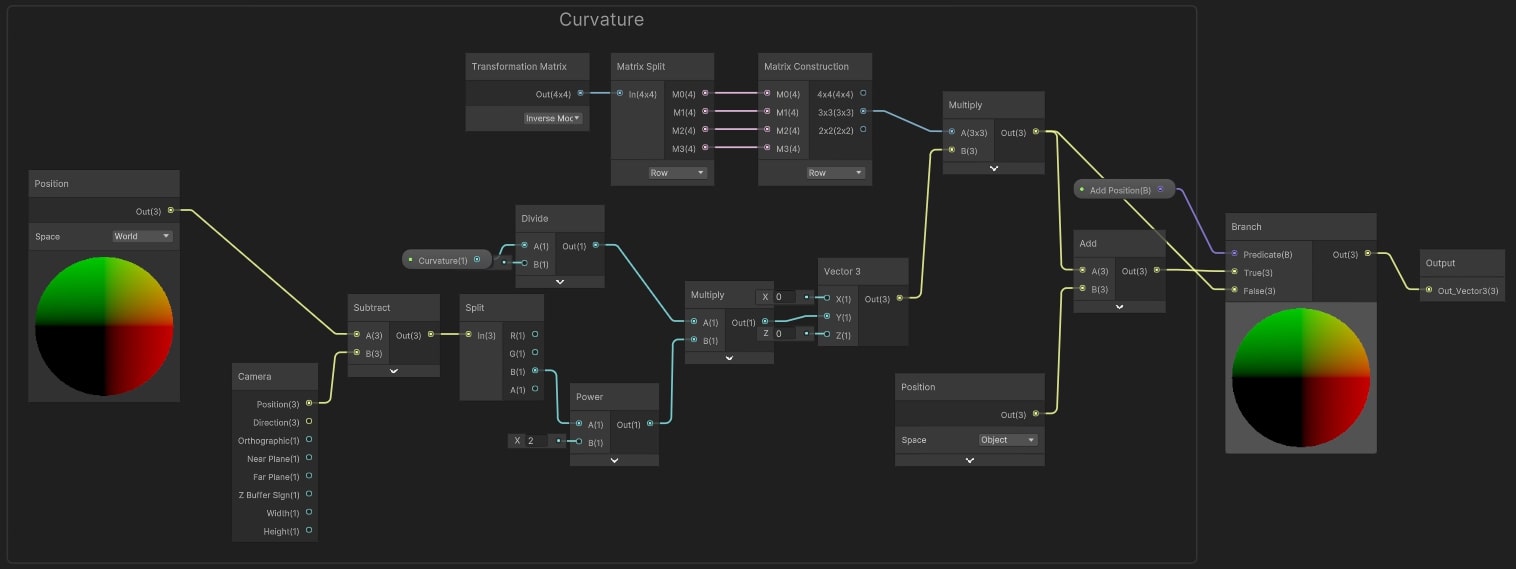Screen dimensions: 1516x569
Task: Click the Camera node's Position(3) output port
Action: pyautogui.click(x=309, y=403)
